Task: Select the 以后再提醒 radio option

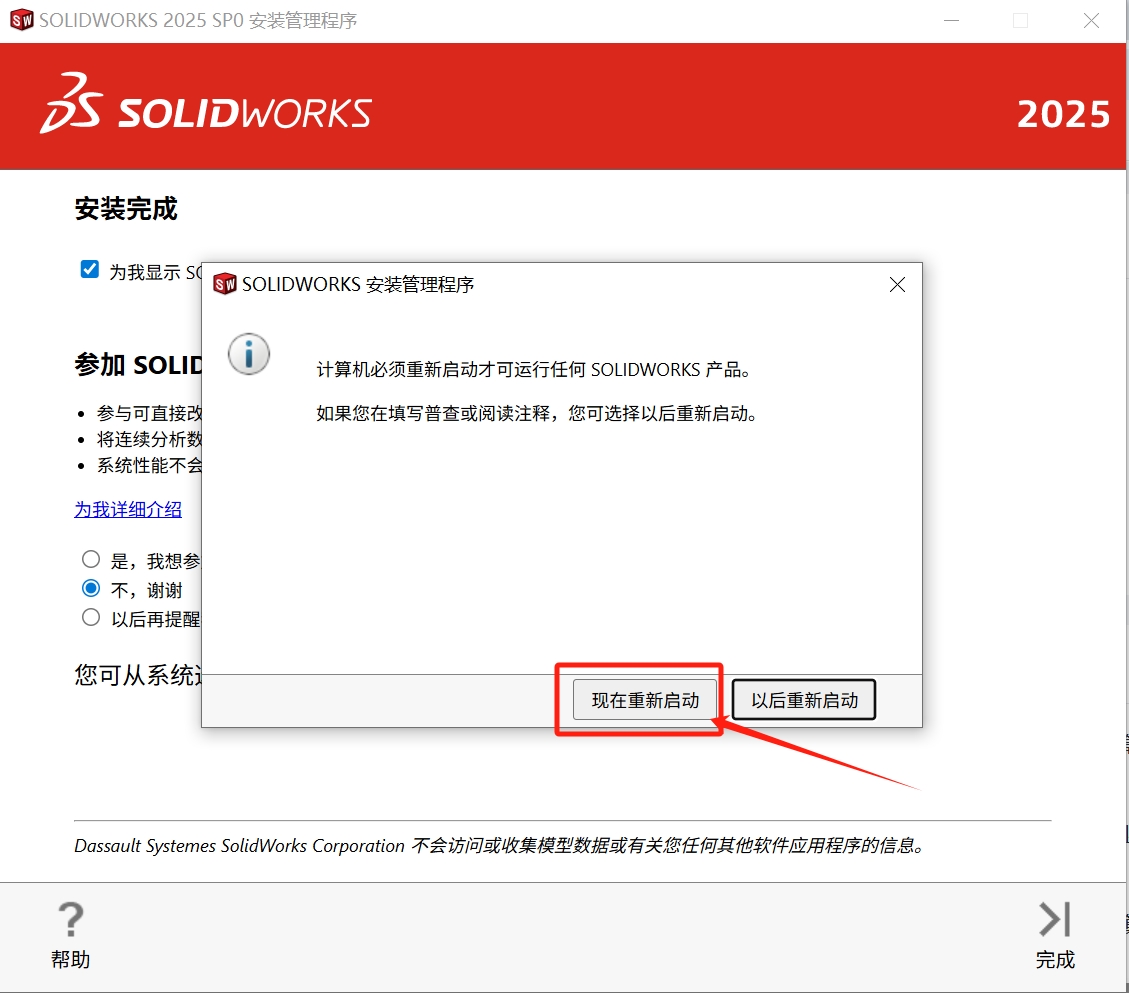Action: point(91,617)
